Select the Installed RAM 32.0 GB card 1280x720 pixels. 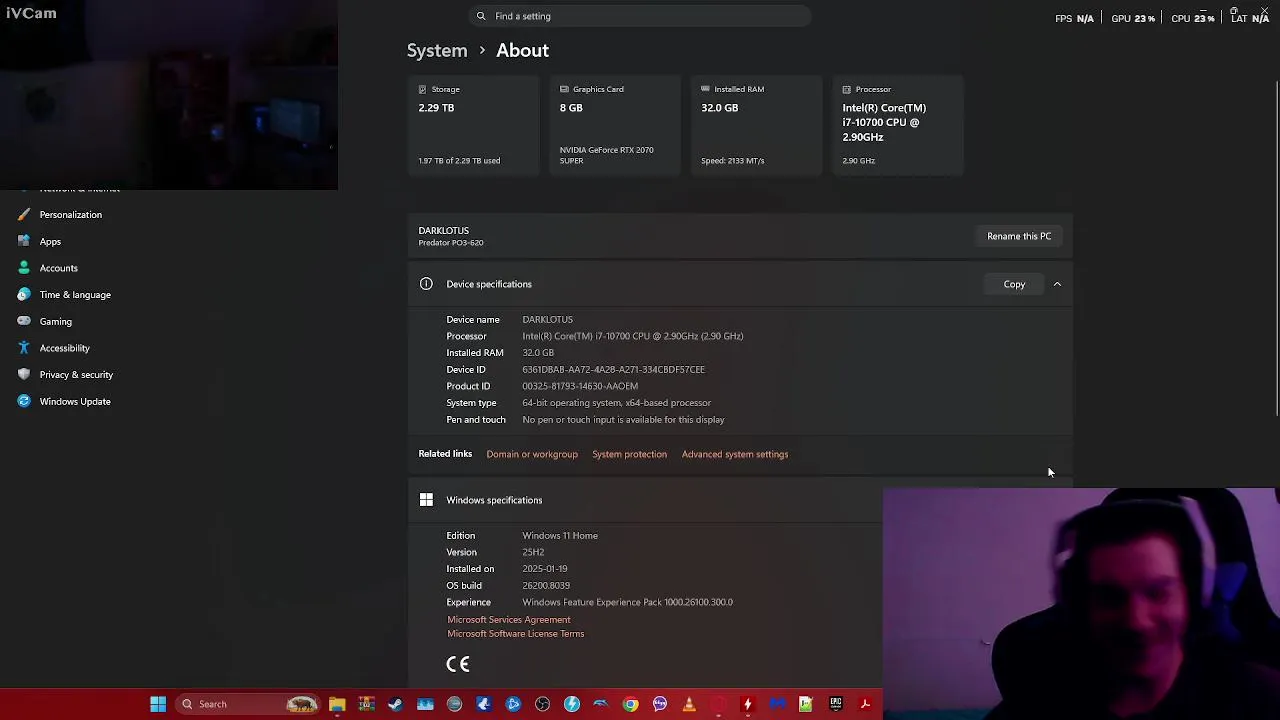[756, 125]
